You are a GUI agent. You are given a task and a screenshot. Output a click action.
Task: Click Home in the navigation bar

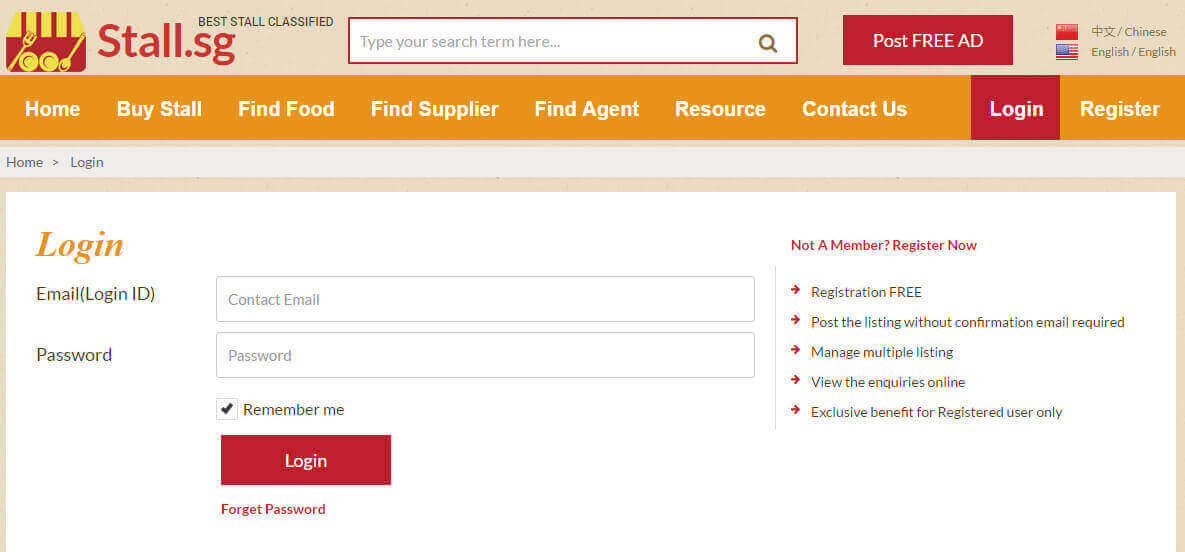[x=52, y=109]
